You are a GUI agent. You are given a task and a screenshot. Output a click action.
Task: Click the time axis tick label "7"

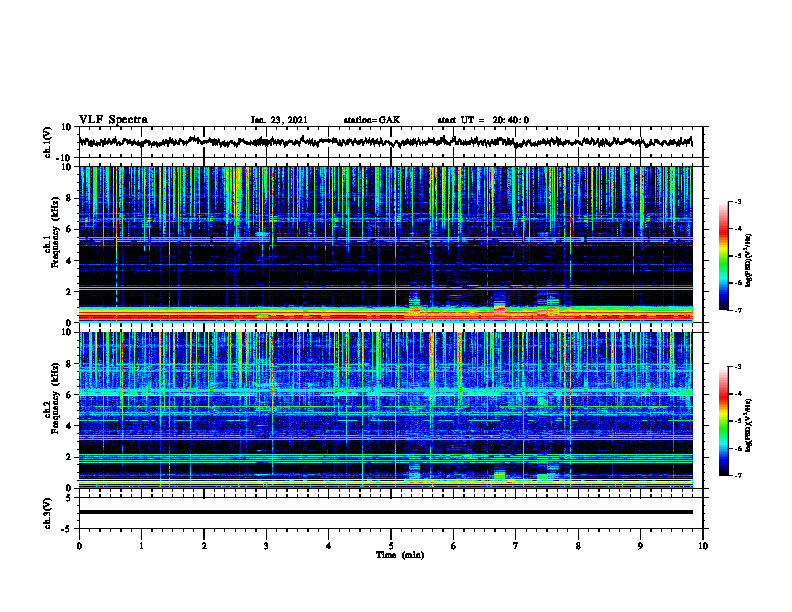click(x=516, y=545)
